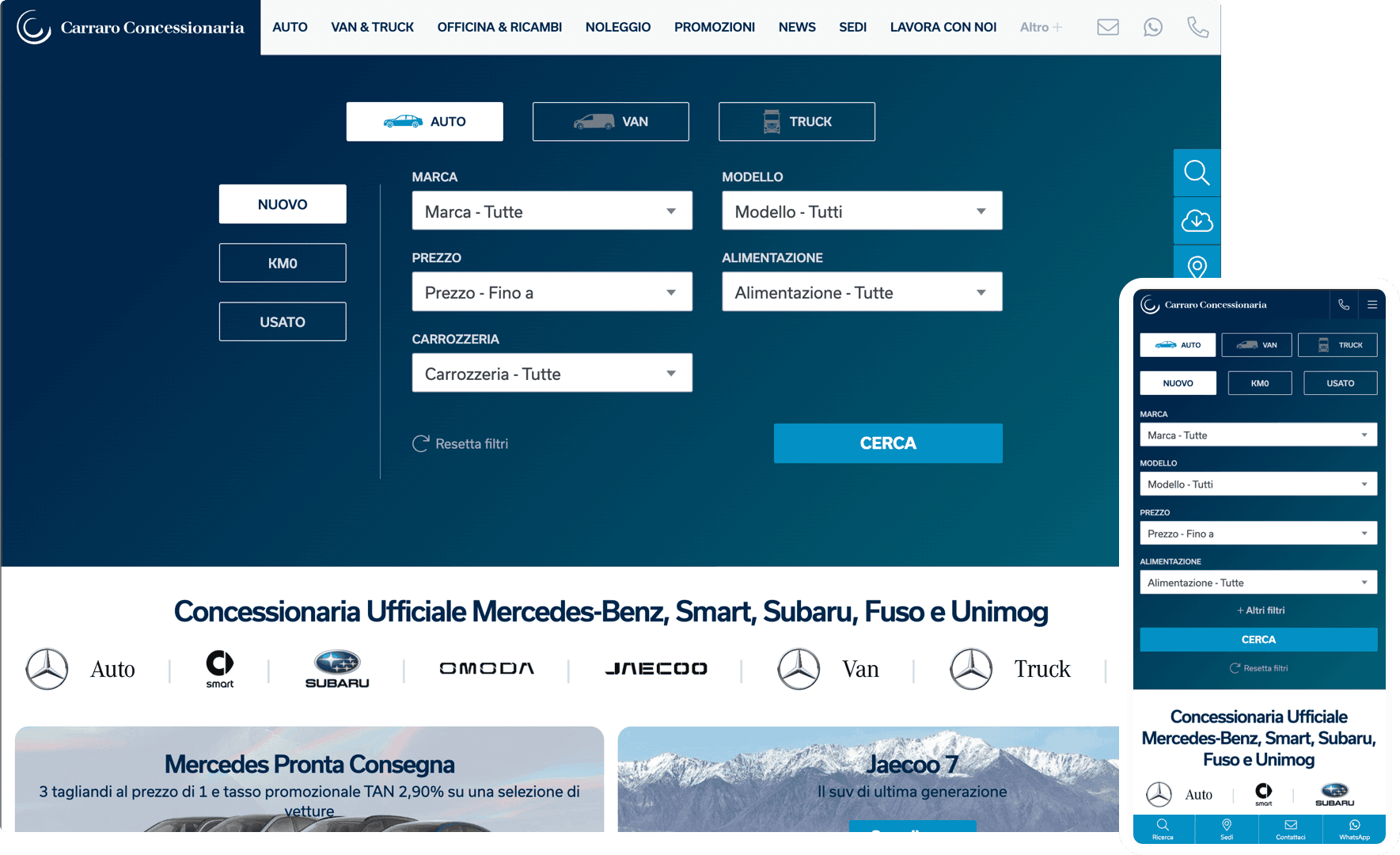This screenshot has width=1400, height=855.
Task: Open the email envelope icon in header
Action: [1107, 28]
